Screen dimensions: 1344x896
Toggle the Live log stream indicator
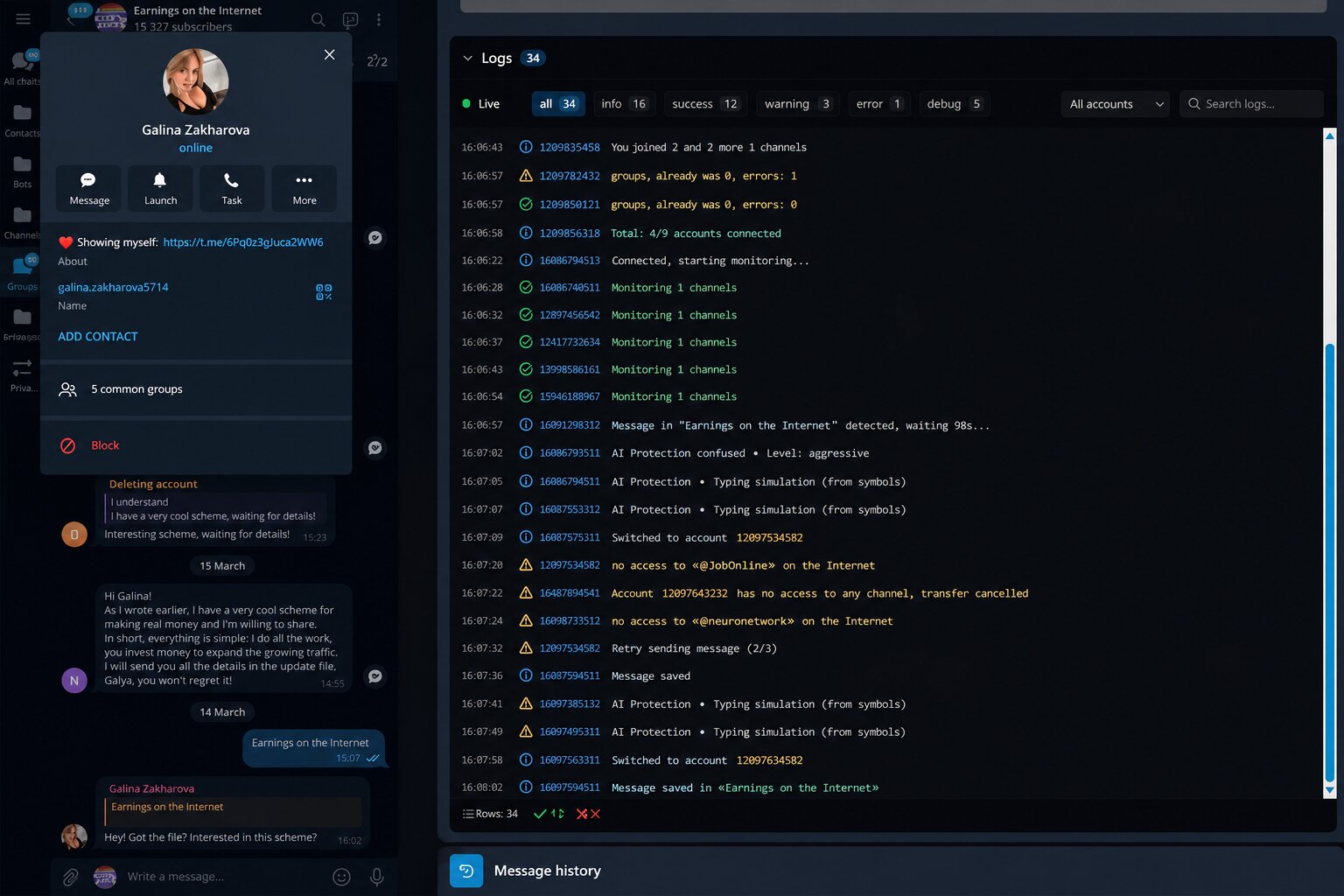point(480,104)
